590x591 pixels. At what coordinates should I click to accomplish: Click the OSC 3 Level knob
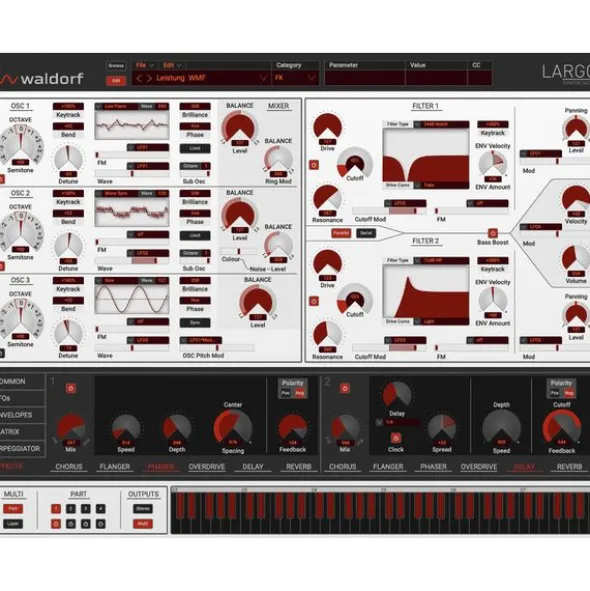click(x=257, y=302)
